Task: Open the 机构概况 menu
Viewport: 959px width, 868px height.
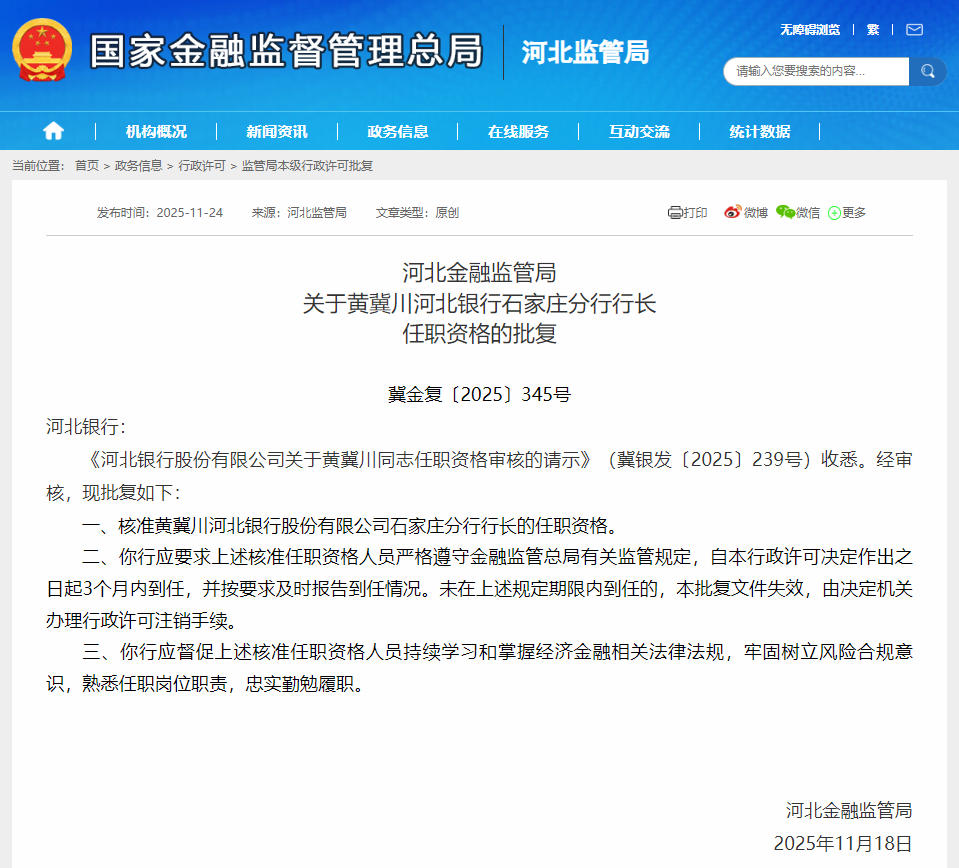Action: (156, 131)
